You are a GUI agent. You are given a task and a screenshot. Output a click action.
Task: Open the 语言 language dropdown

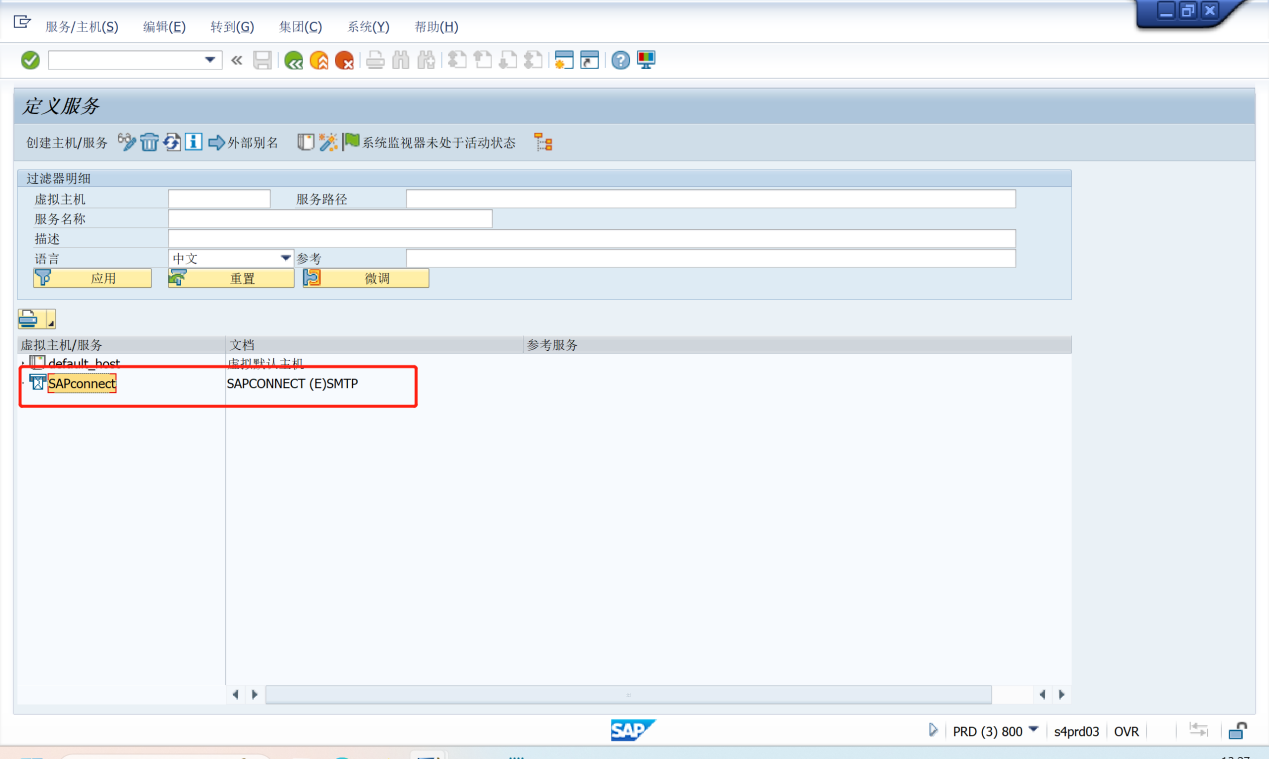coord(286,258)
